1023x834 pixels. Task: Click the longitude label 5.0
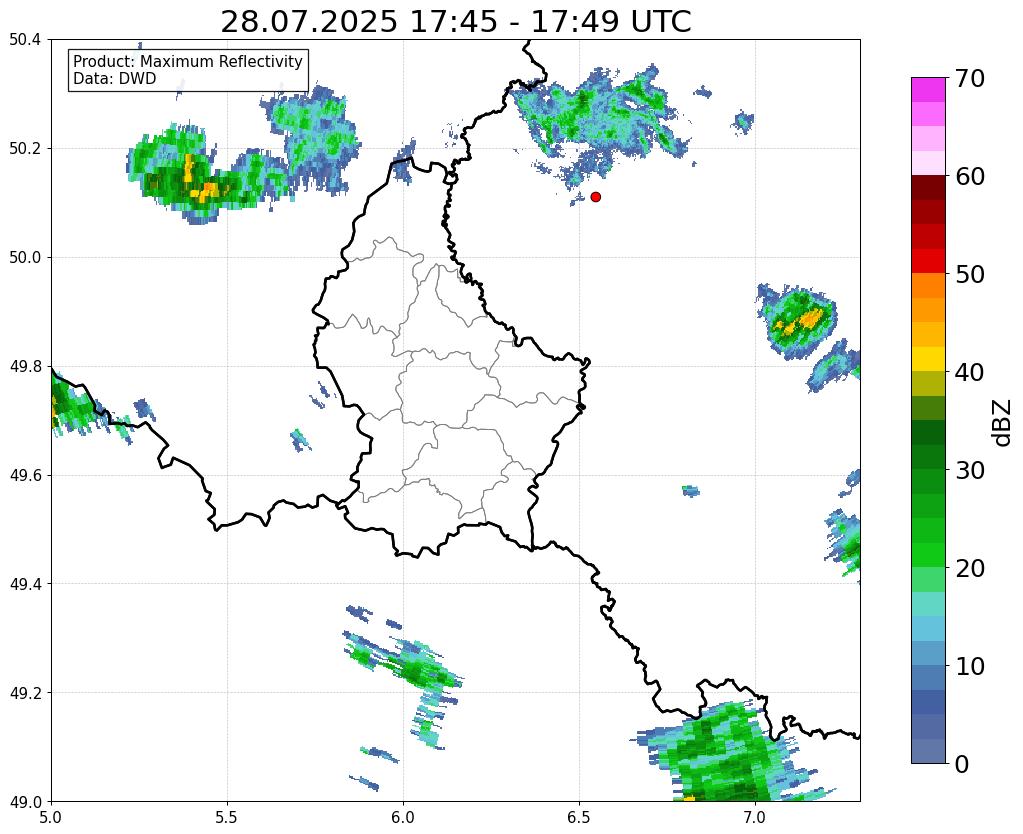[51, 817]
